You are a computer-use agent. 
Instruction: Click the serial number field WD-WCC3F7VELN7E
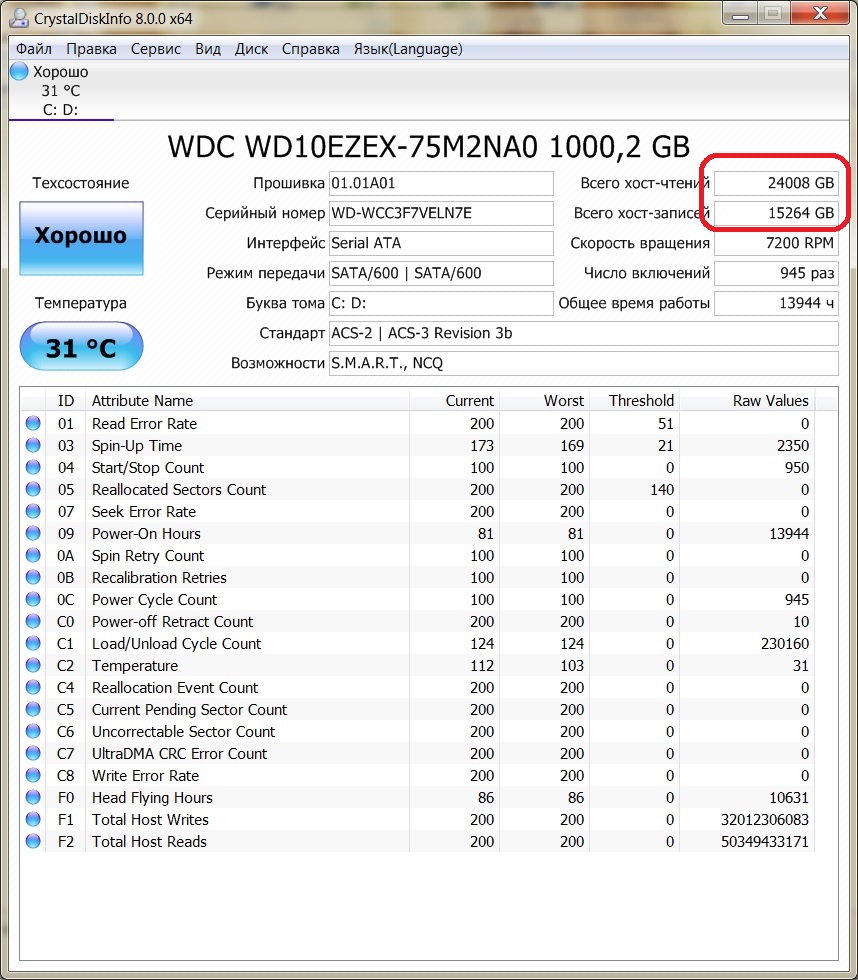point(441,213)
